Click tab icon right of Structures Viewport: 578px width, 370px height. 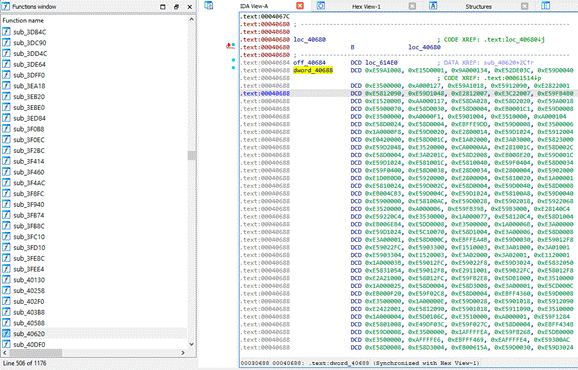(x=546, y=6)
